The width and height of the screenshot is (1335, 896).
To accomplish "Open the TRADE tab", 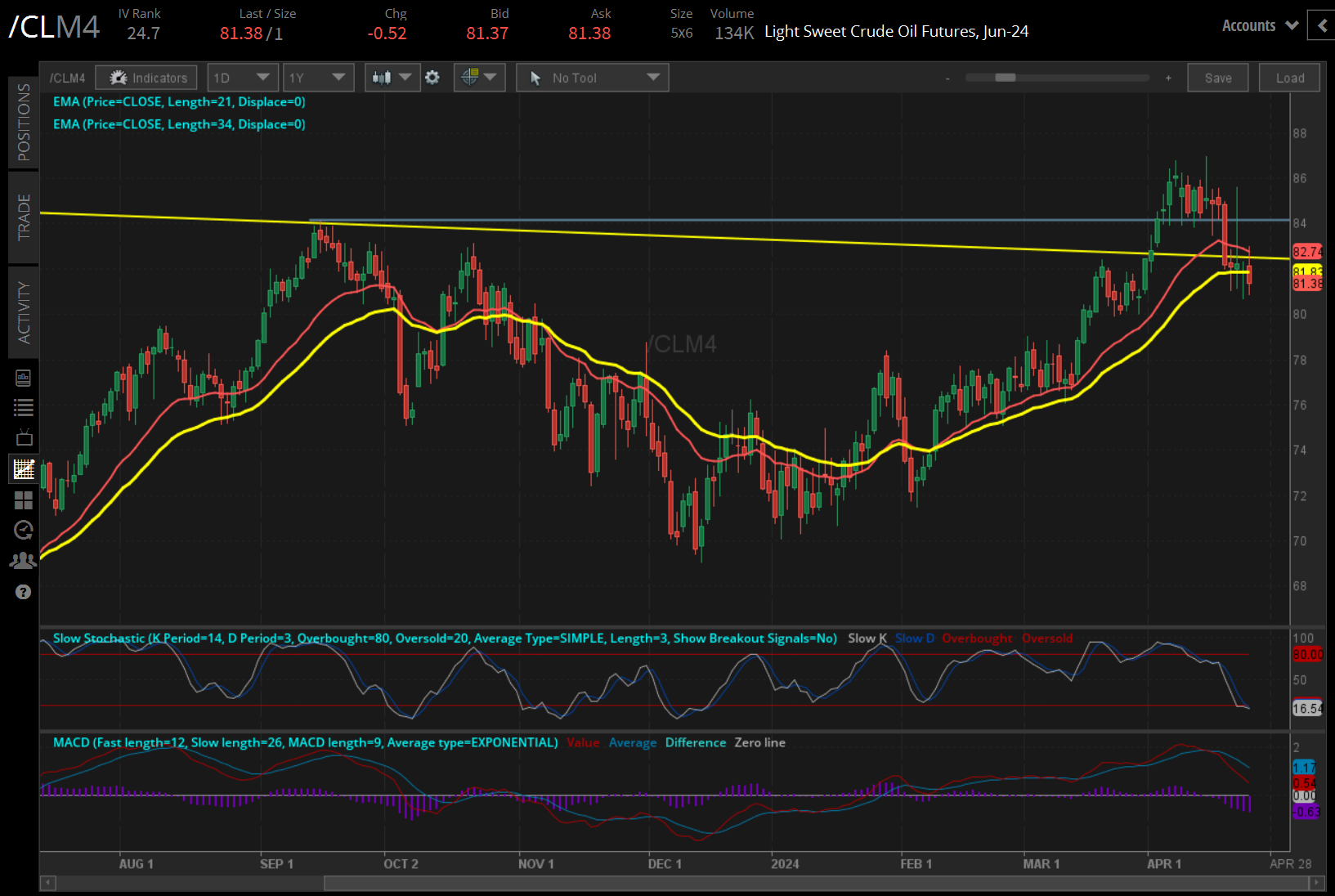I will (23, 218).
